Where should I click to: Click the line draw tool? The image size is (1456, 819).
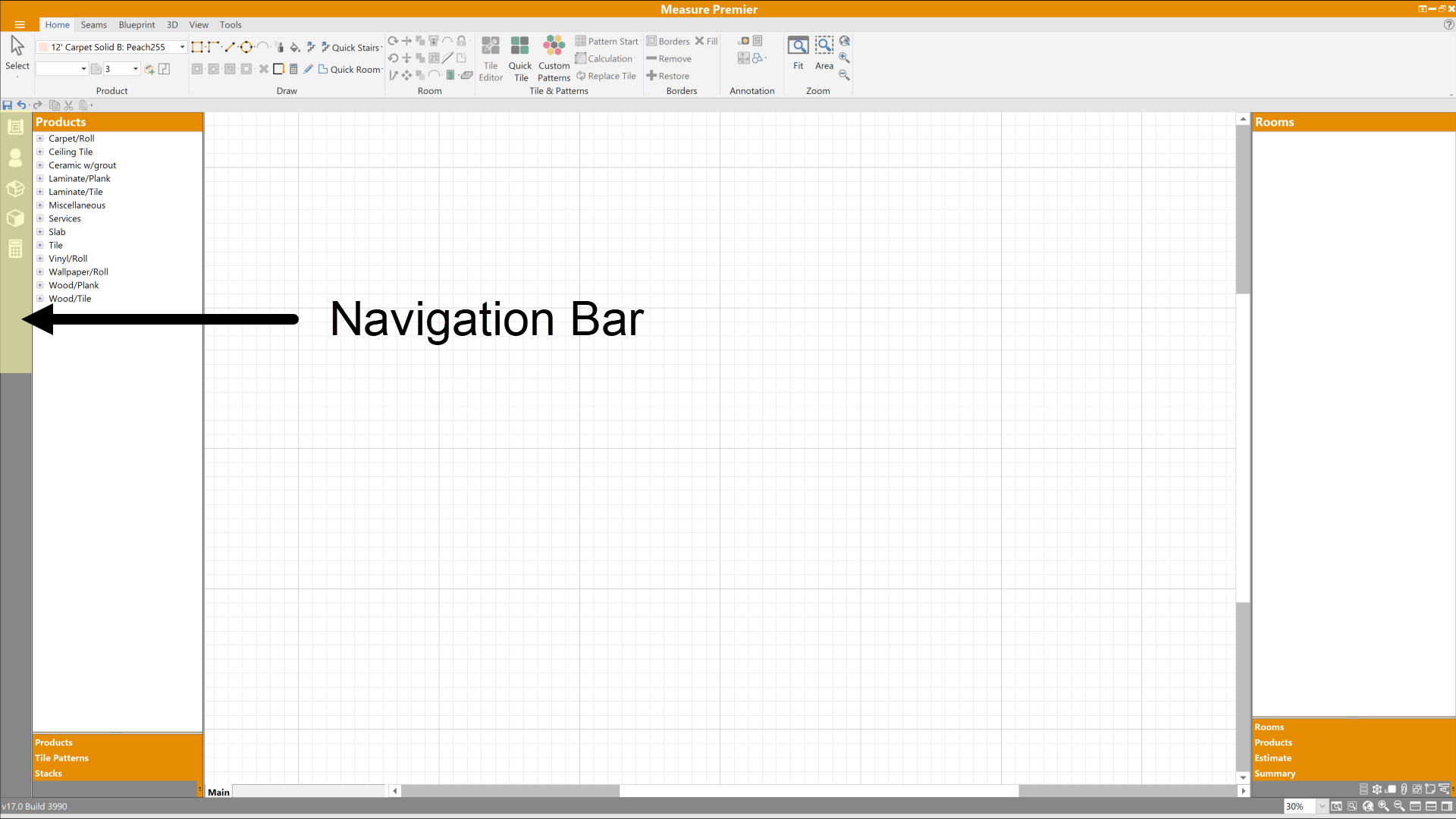point(230,47)
